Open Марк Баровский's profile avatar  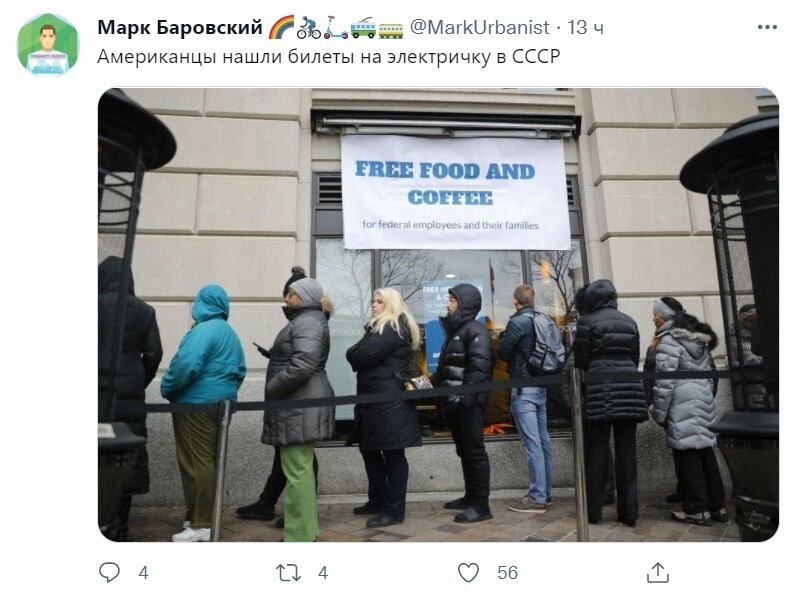48,45
